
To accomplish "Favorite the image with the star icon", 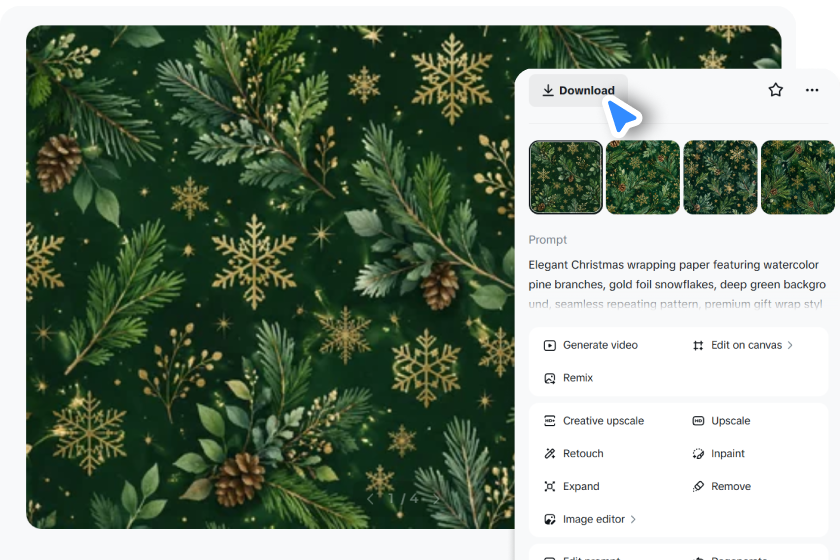I will click(x=775, y=90).
